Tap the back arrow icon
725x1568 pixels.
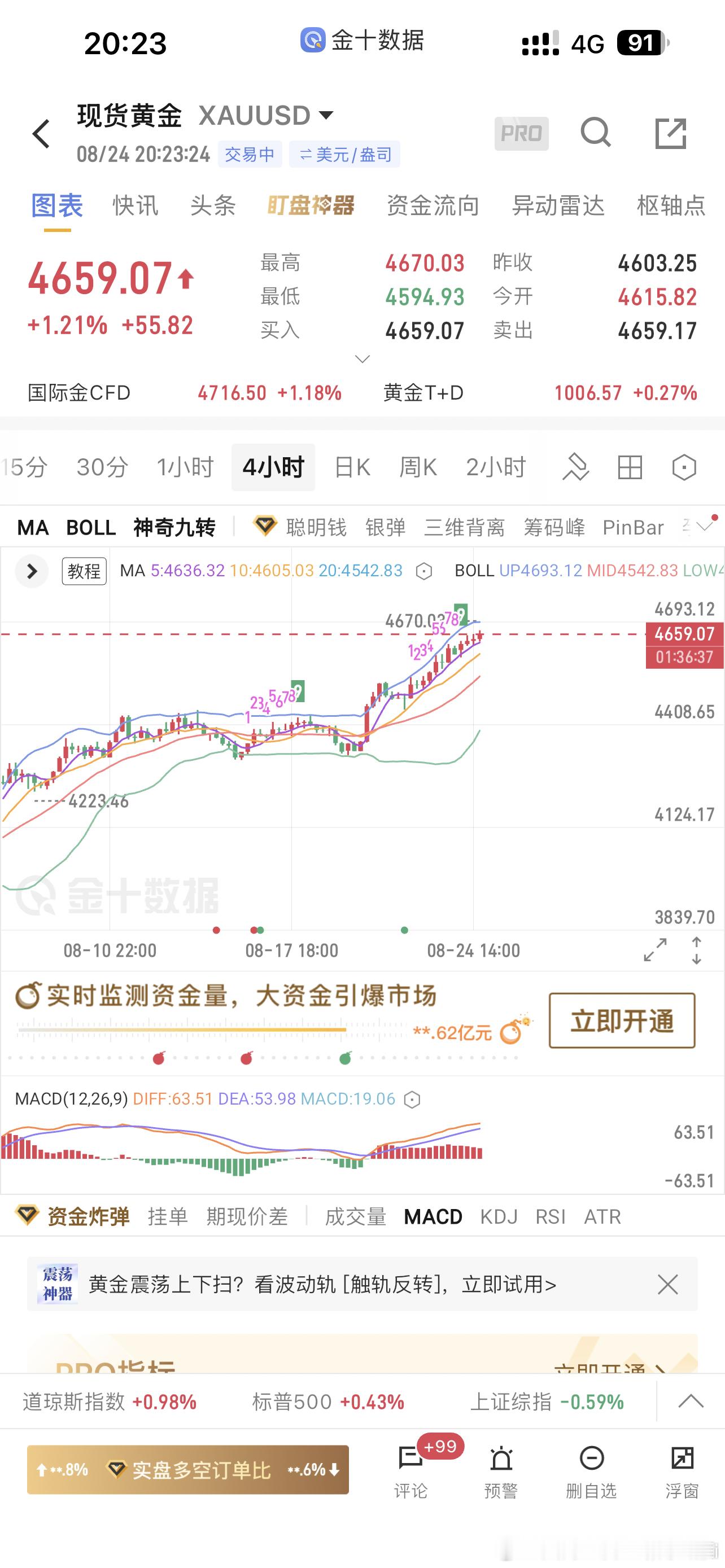click(x=41, y=134)
